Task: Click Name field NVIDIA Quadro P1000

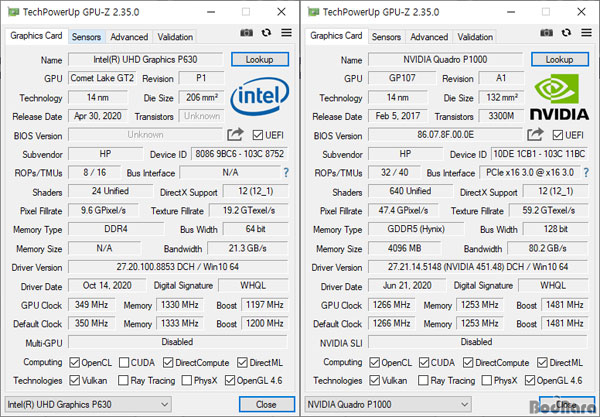Action: (445, 59)
